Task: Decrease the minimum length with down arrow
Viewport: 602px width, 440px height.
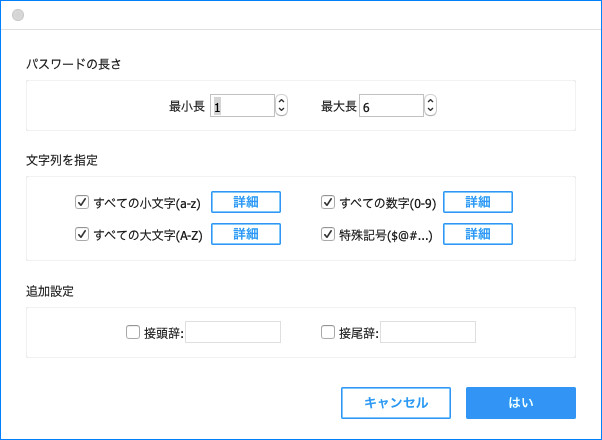Action: 281,110
